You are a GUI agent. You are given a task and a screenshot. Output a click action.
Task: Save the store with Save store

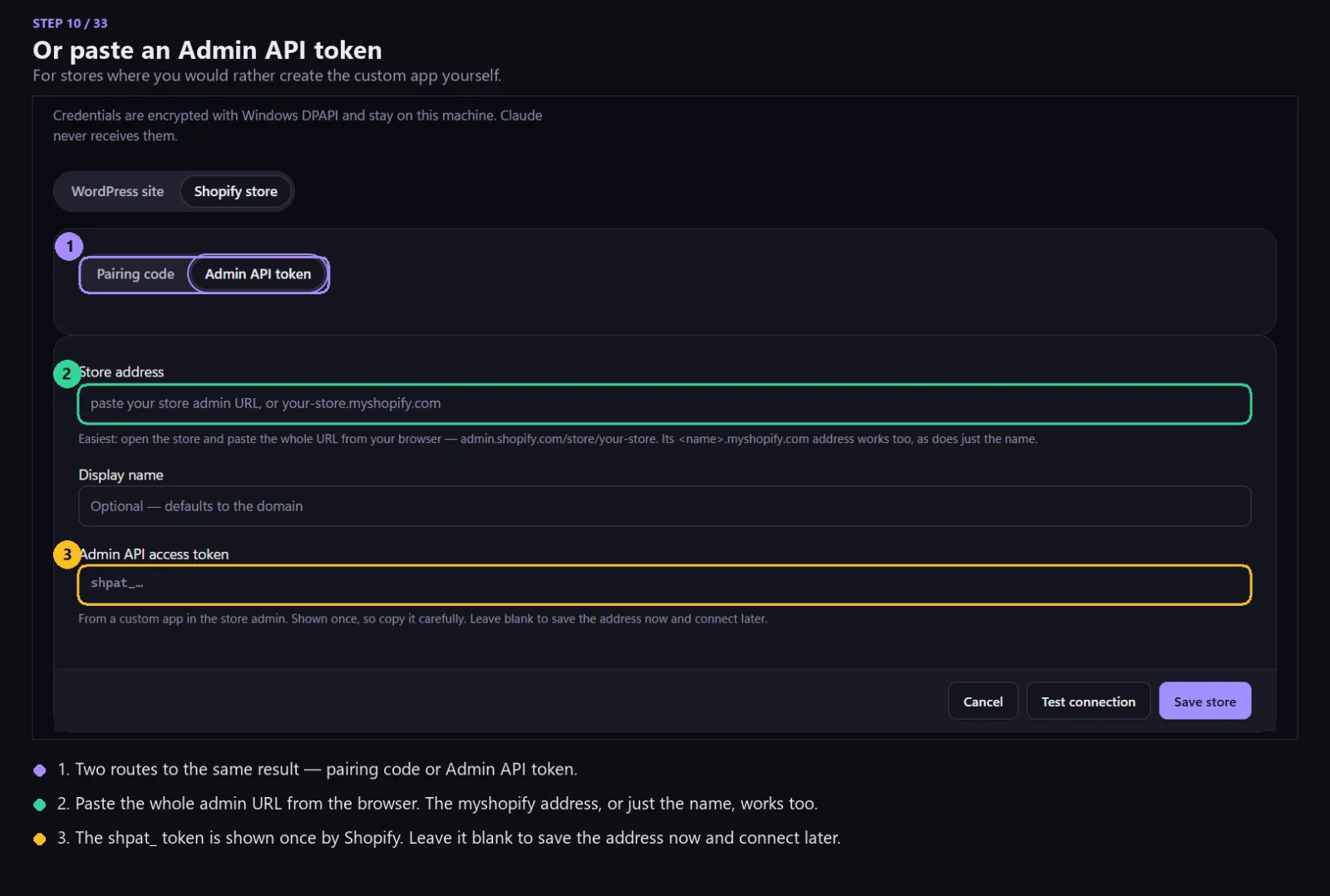1204,702
